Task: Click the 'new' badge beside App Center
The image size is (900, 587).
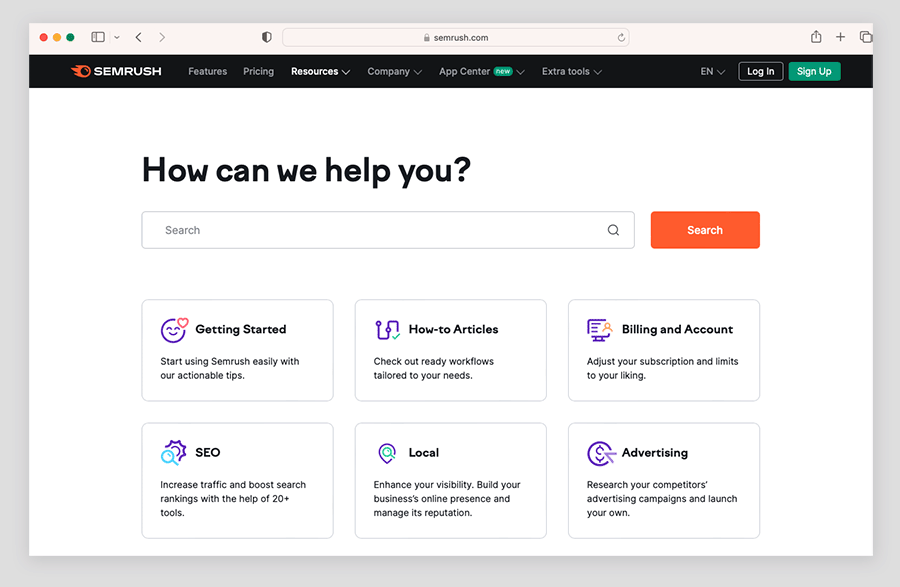Action: coord(503,72)
